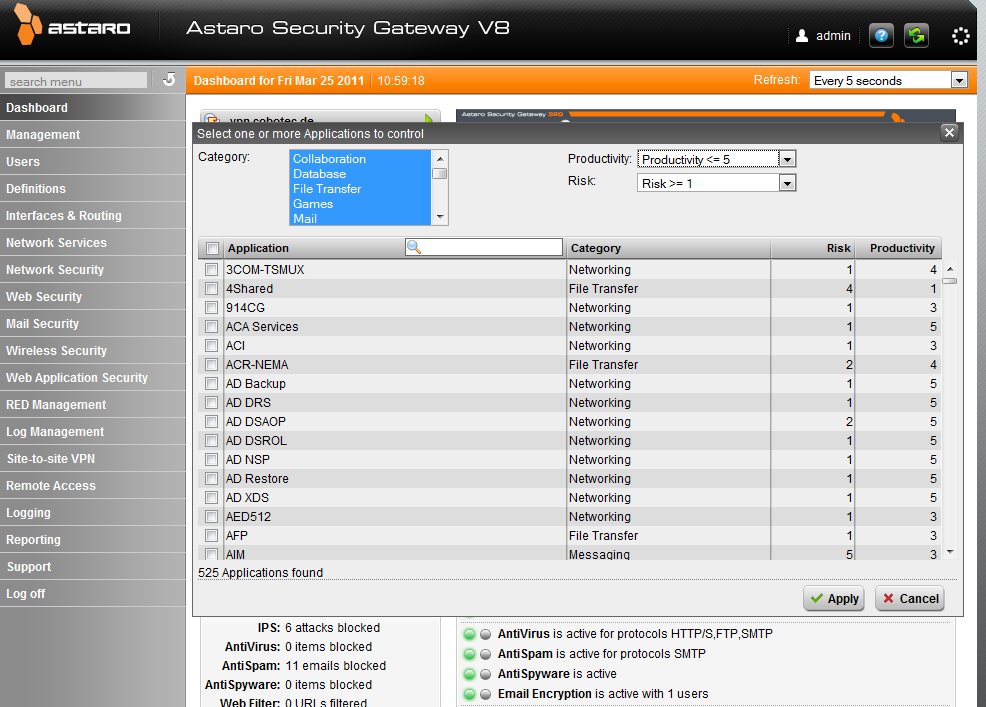986x707 pixels.
Task: Click the green refresh icon in header
Action: click(916, 36)
